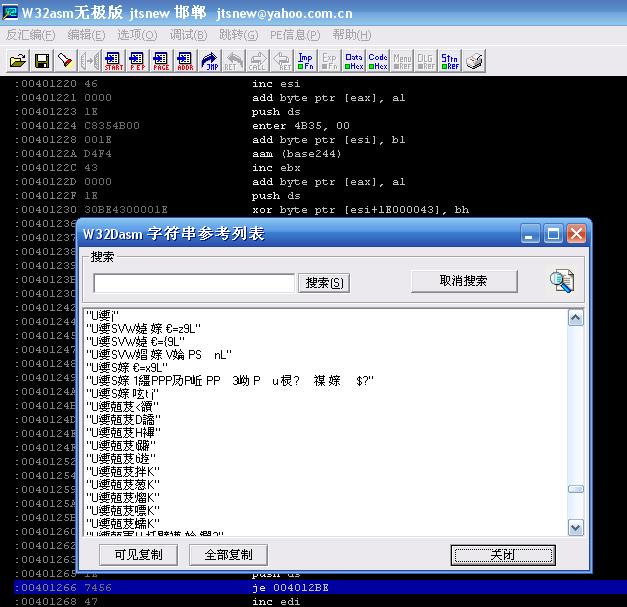The width and height of the screenshot is (627, 607).
Task: Go to PAGE toolbar icon
Action: (161, 61)
